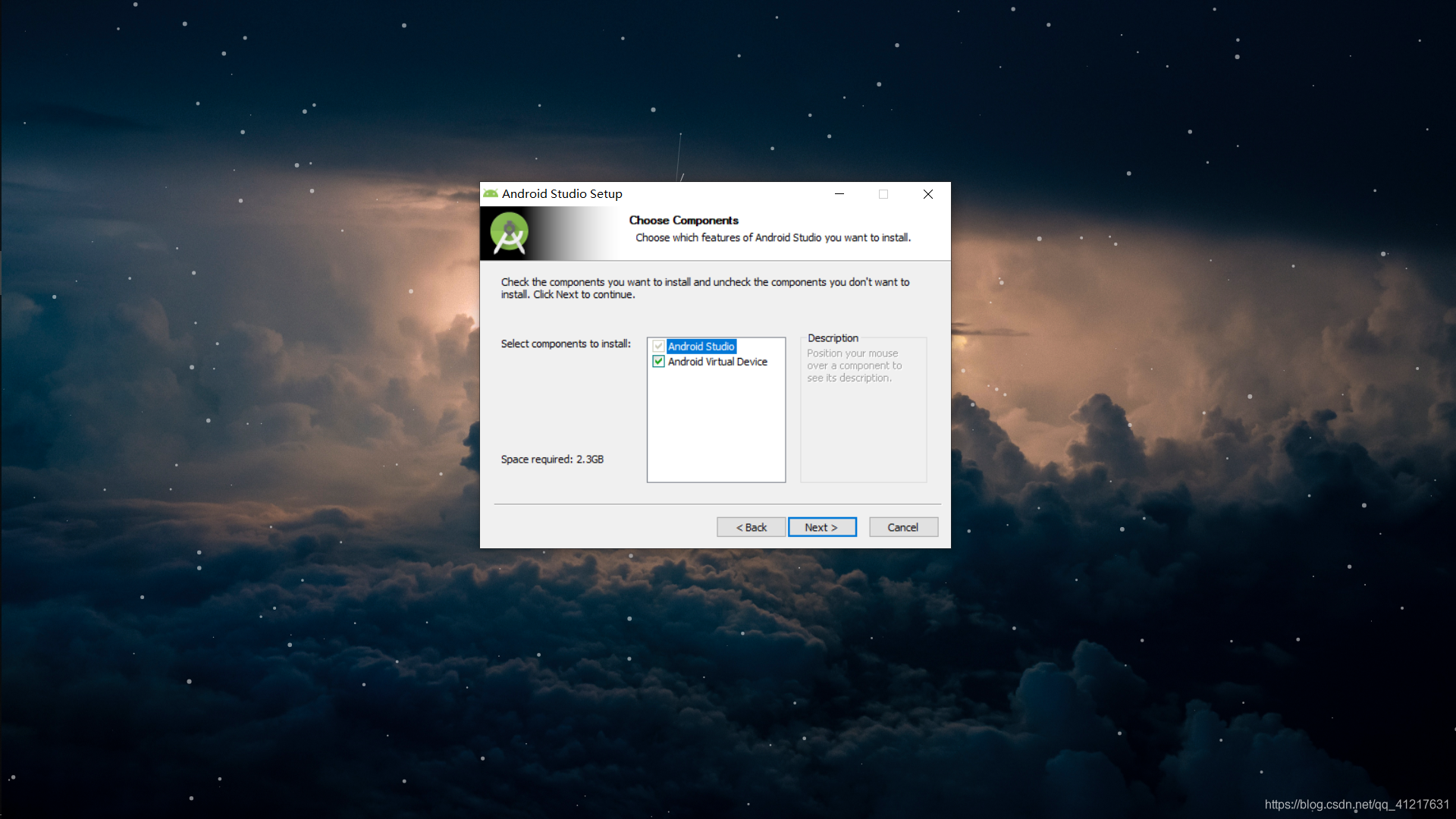Click the close window button
The width and height of the screenshot is (1456, 819).
928,193
